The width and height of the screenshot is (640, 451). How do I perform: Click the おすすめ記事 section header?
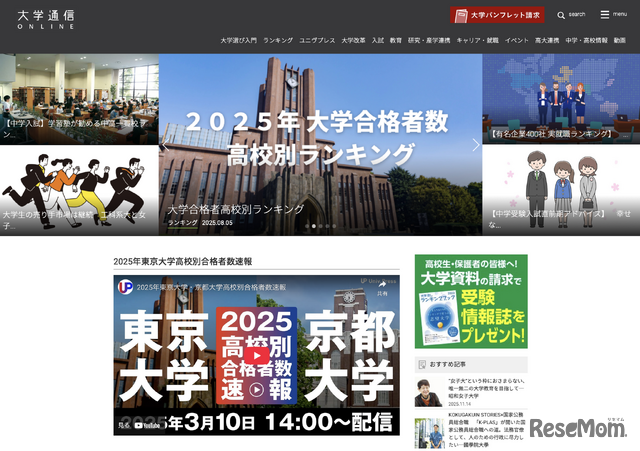[x=471, y=364]
